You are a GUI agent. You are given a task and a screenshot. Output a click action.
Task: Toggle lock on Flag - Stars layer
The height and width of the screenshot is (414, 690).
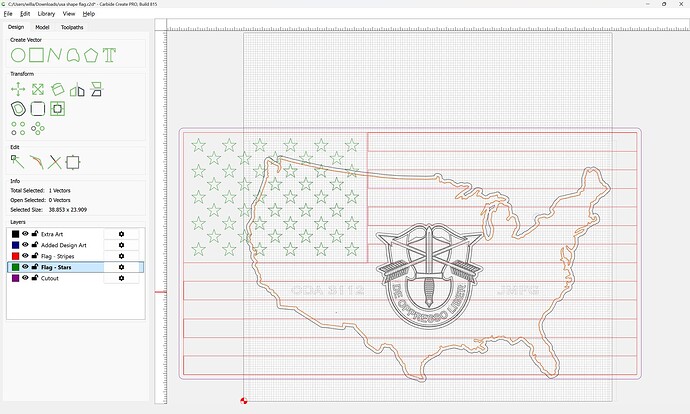pos(35,267)
